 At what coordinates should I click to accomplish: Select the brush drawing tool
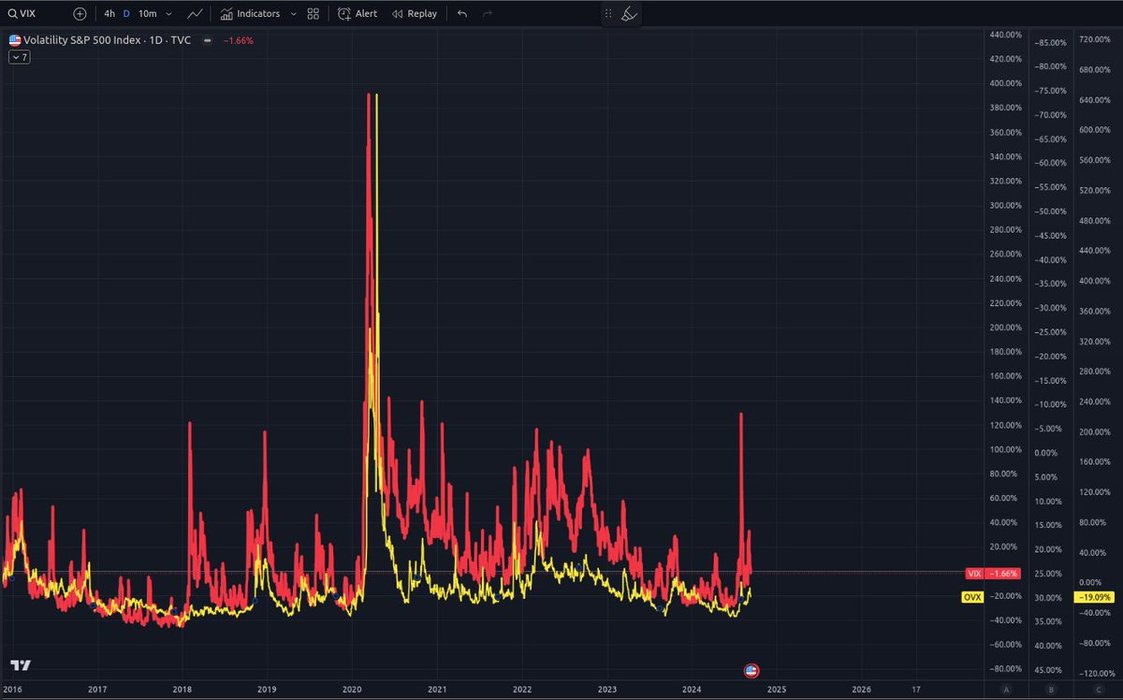(x=628, y=14)
